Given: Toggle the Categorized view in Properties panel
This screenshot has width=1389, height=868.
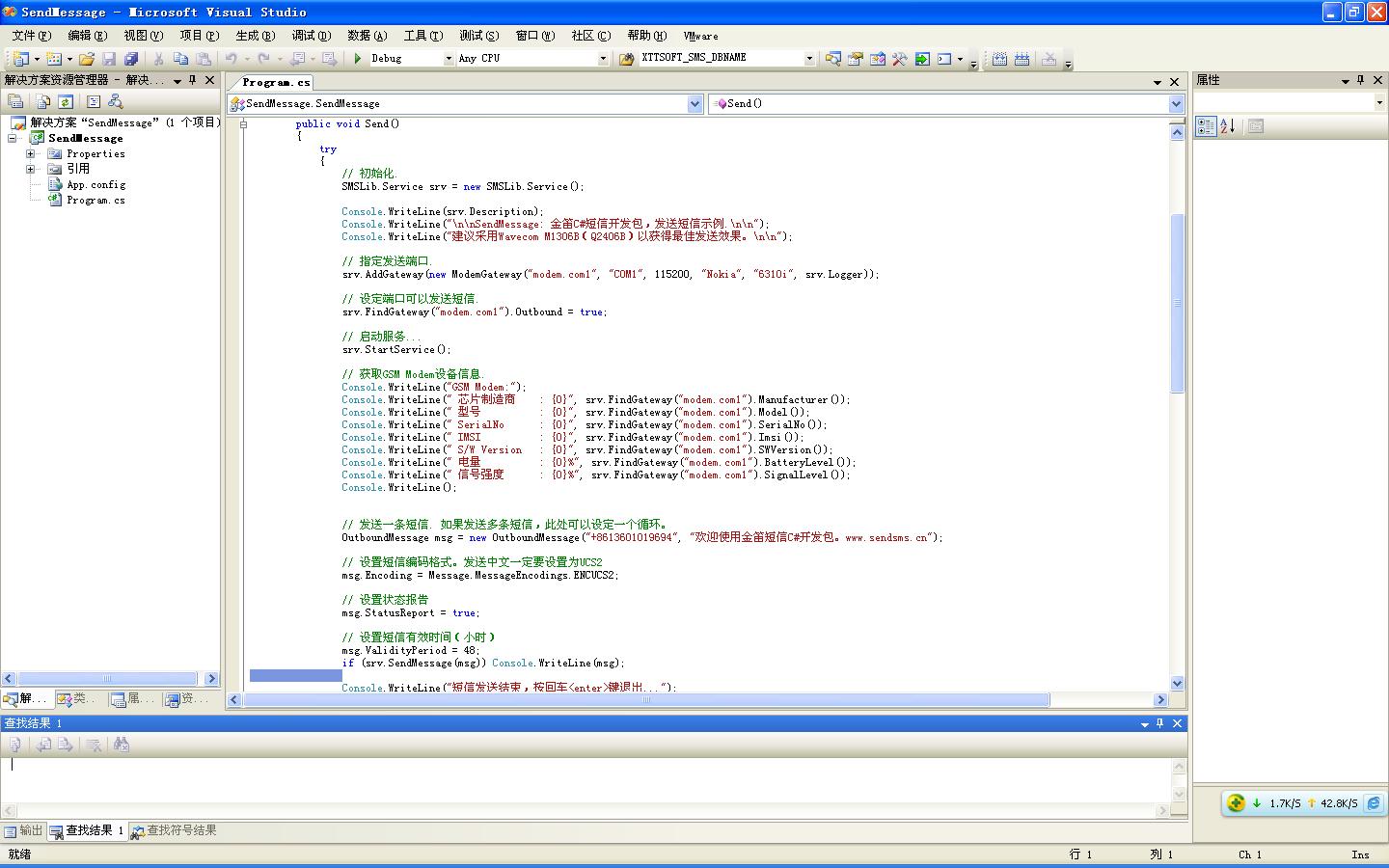Looking at the screenshot, I should [1206, 126].
